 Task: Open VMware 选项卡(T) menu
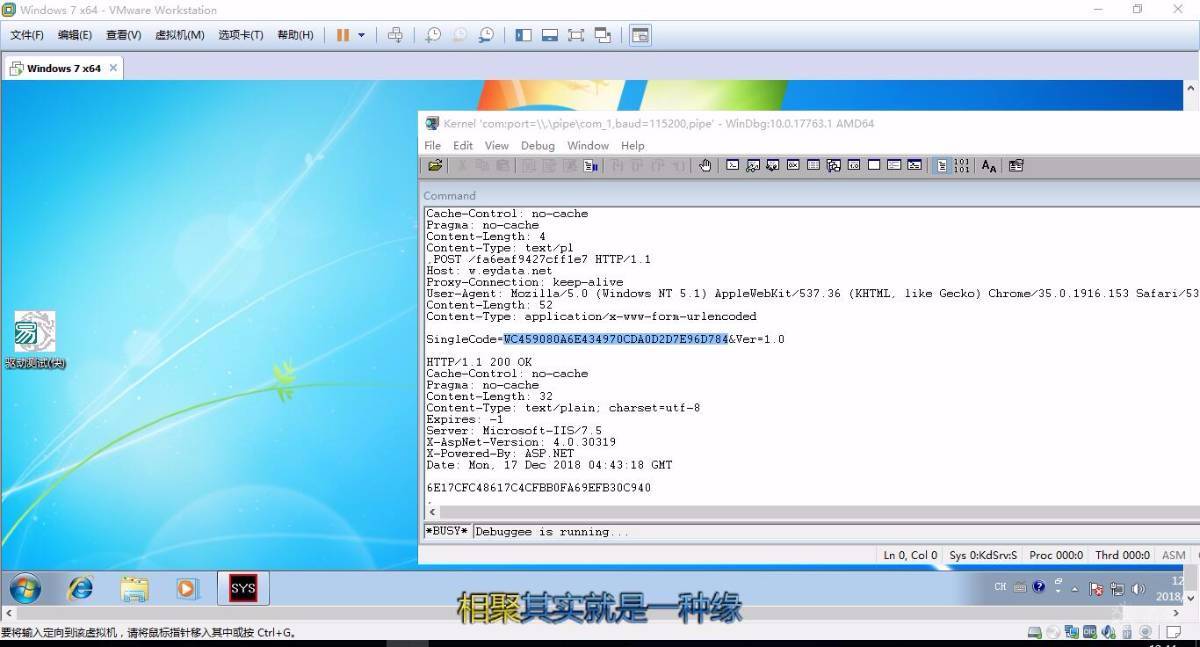[x=241, y=35]
